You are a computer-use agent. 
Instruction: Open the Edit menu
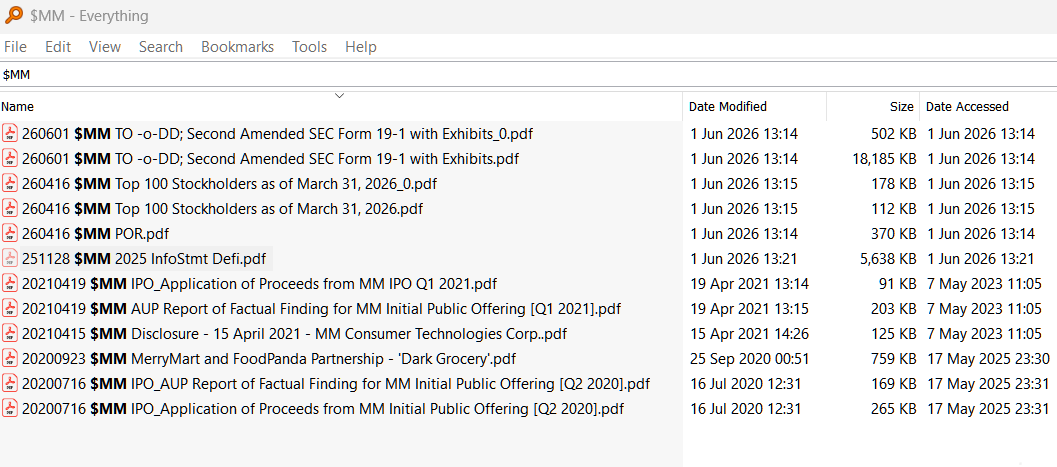58,46
